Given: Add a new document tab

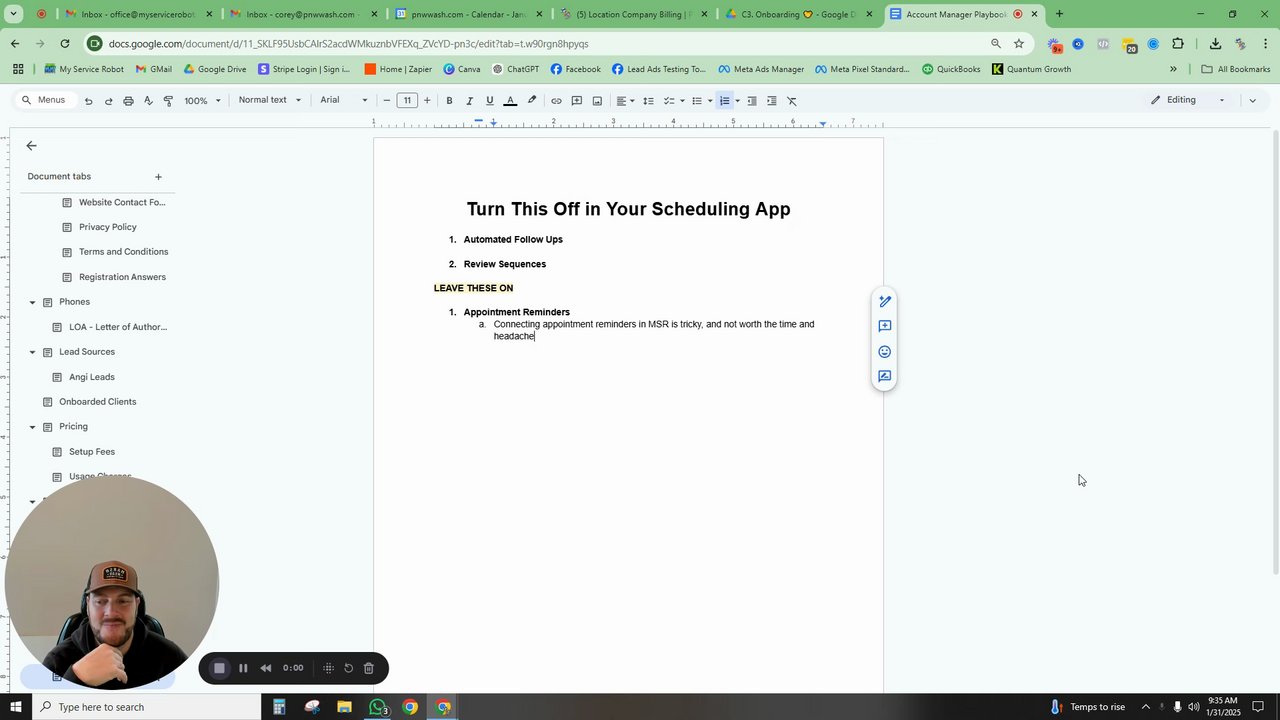Looking at the screenshot, I should 158,177.
